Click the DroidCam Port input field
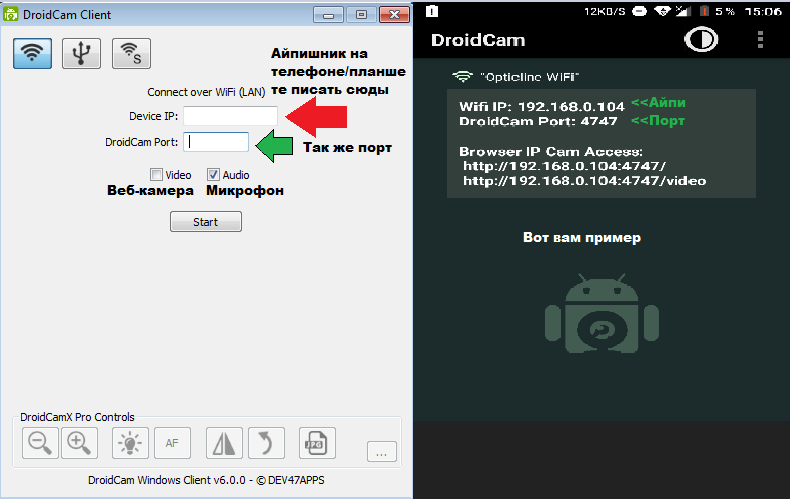This screenshot has height=499, width=790. [216, 142]
